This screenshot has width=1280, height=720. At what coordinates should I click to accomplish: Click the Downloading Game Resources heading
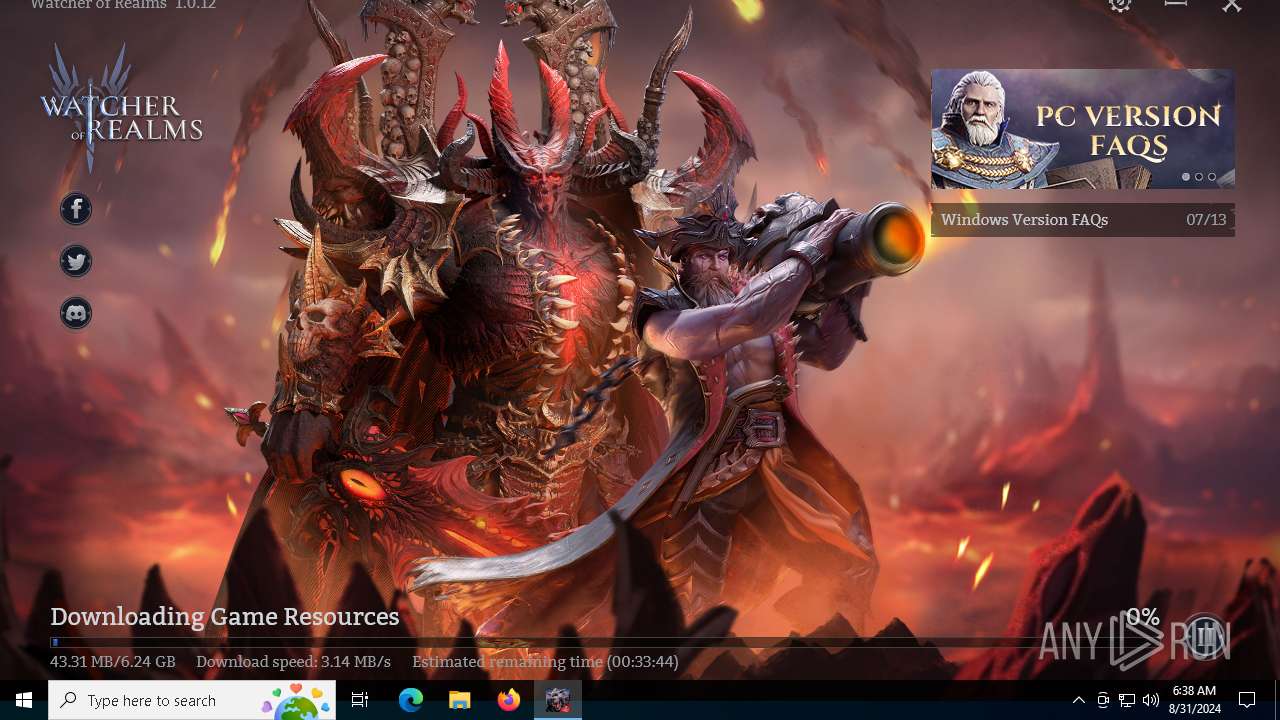225,617
